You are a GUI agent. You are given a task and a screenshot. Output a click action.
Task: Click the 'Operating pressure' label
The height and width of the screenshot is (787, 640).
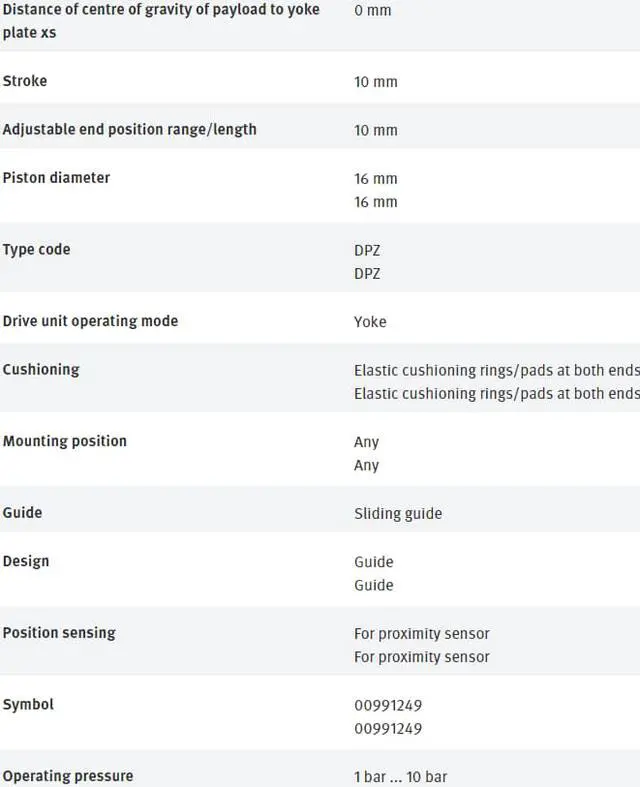68,776
